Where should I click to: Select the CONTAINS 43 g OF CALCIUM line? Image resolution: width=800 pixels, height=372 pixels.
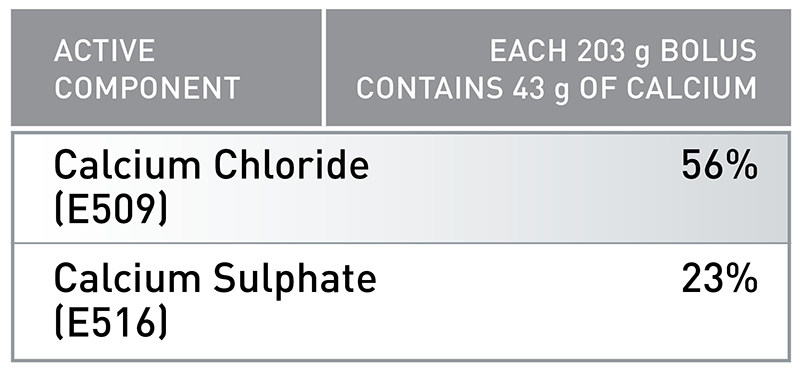click(x=556, y=89)
